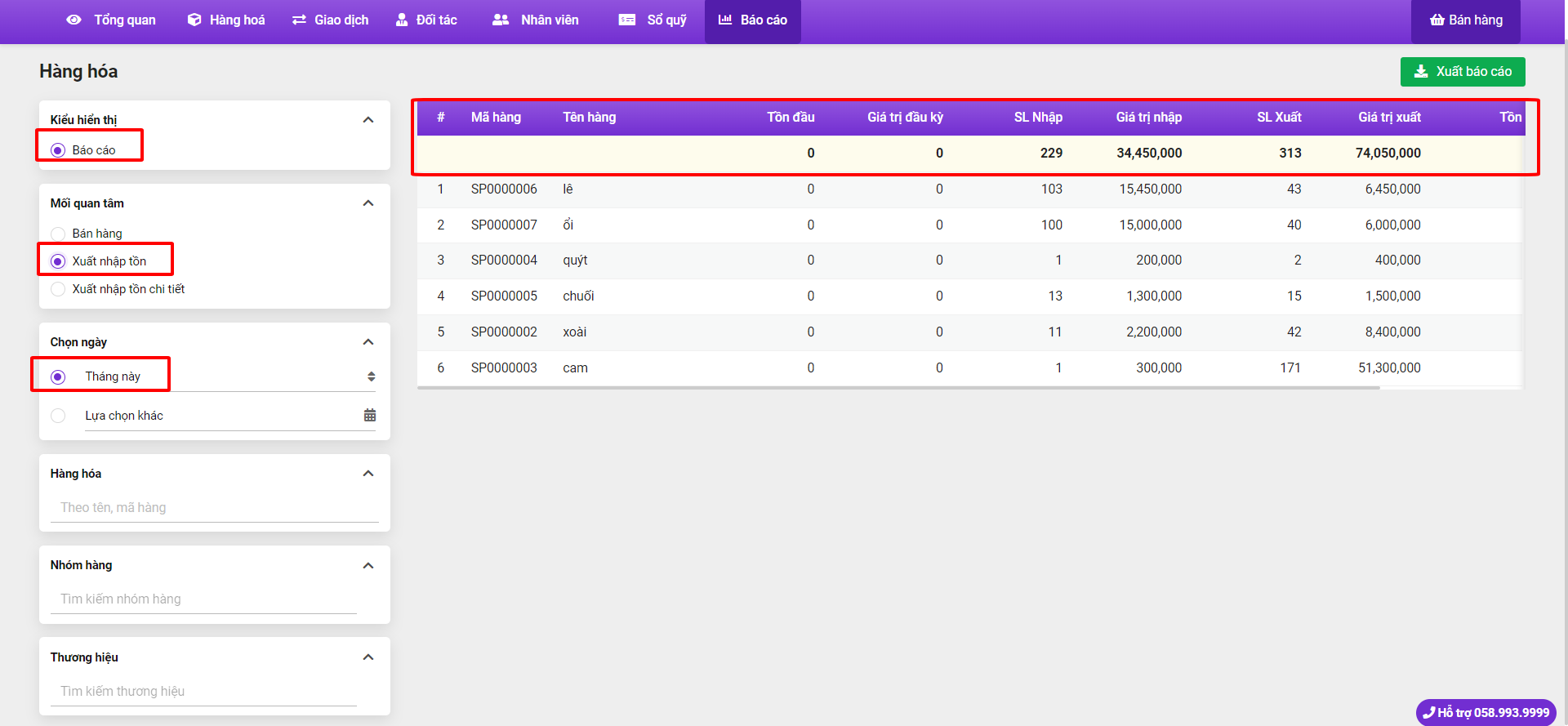Viewport: 1568px width, 726px height.
Task: Click the product name cam
Action: (x=575, y=368)
